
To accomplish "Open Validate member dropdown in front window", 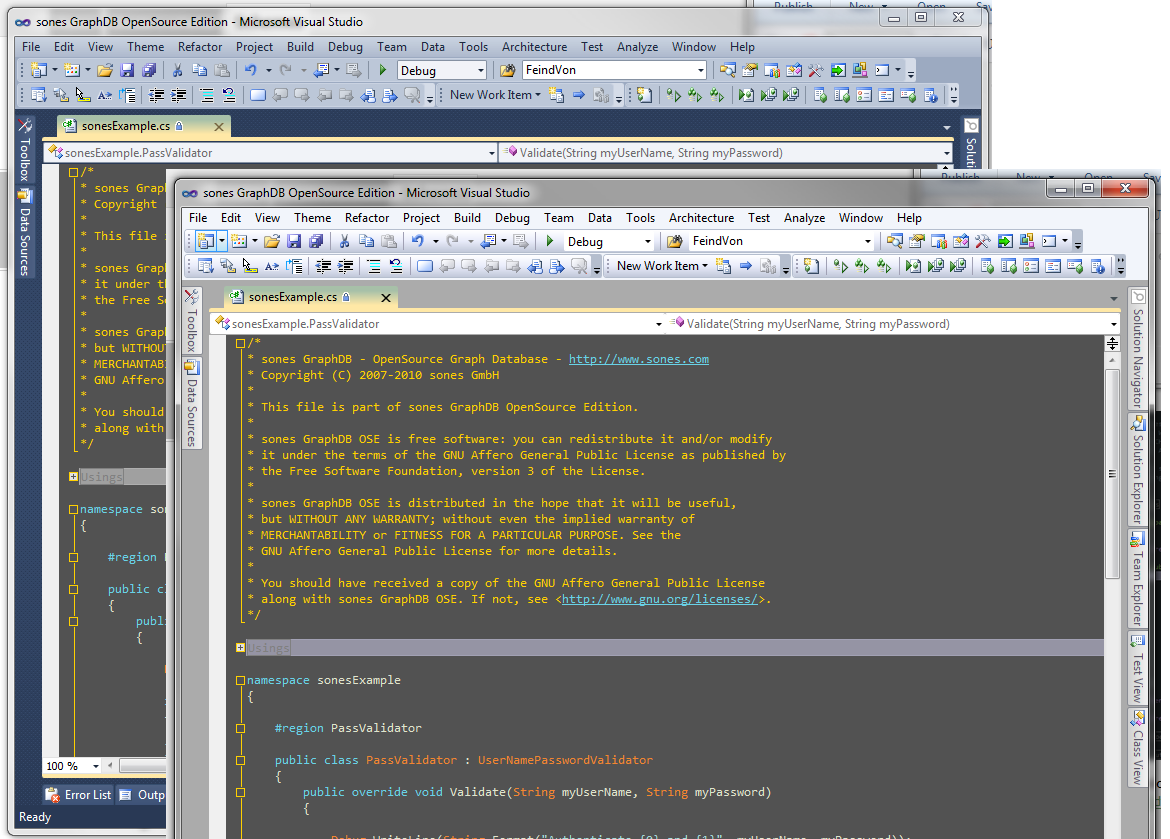I will click(1113, 324).
